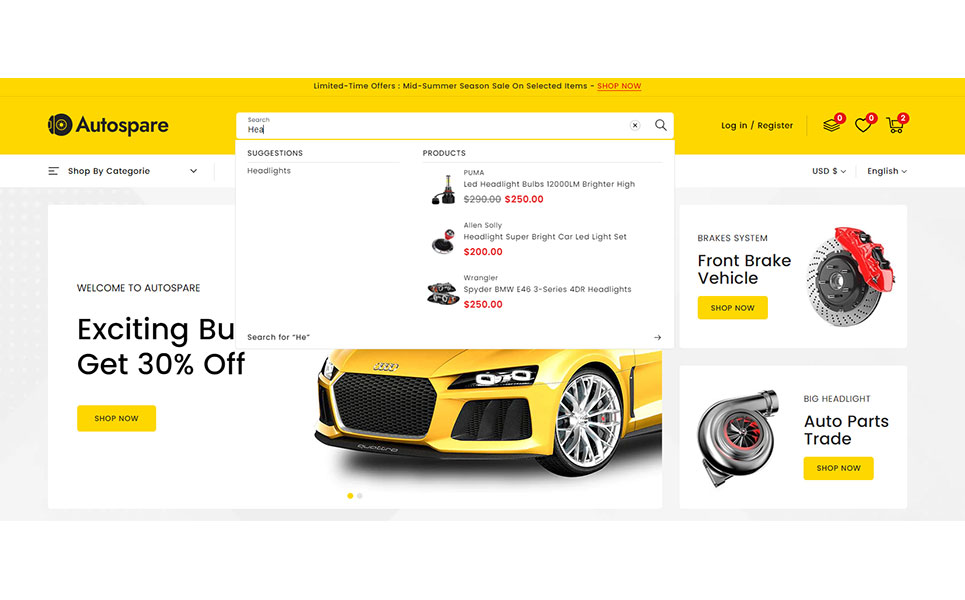The image size is (965, 600).
Task: Open the English language dropdown
Action: (x=887, y=171)
